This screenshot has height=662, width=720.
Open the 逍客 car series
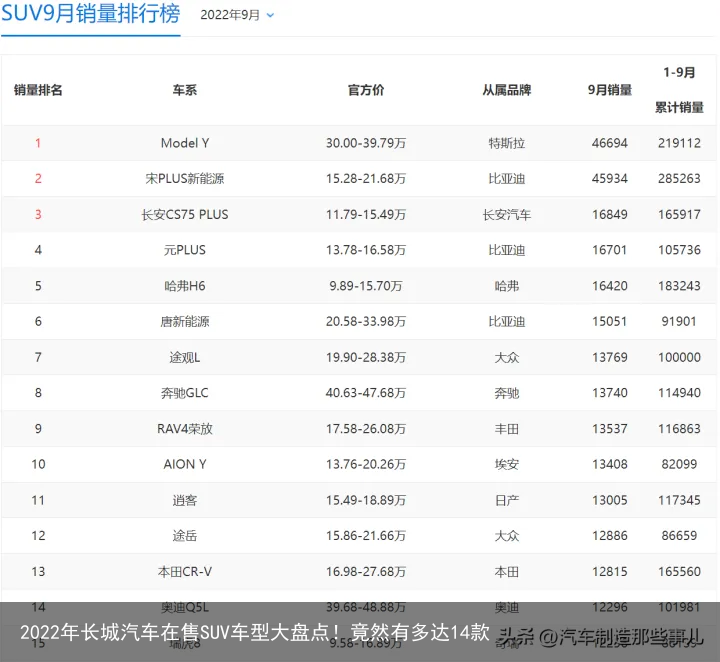tap(185, 500)
